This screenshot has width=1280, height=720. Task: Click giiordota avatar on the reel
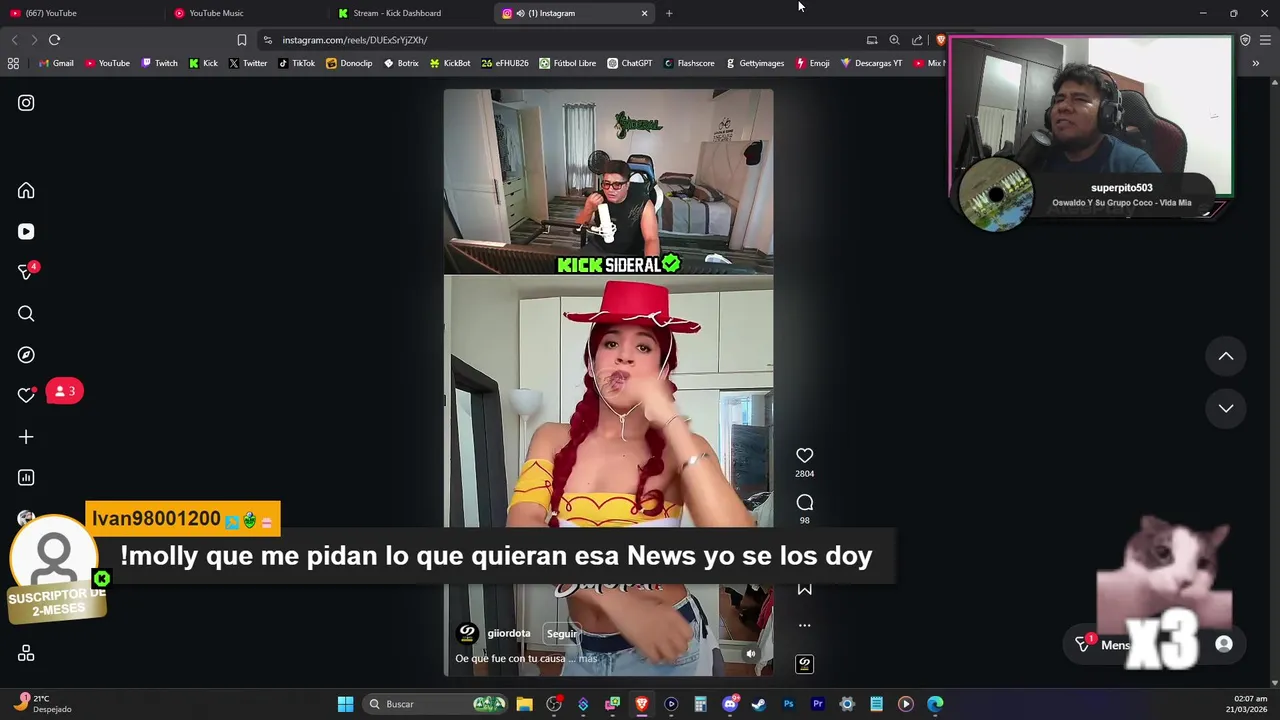point(467,633)
